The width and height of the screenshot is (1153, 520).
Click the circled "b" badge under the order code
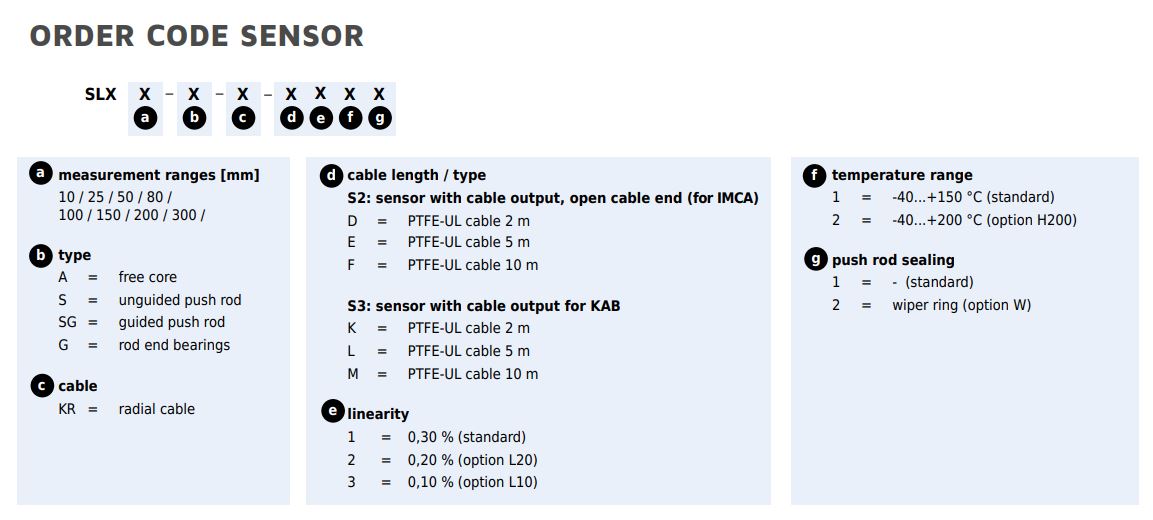point(194,118)
